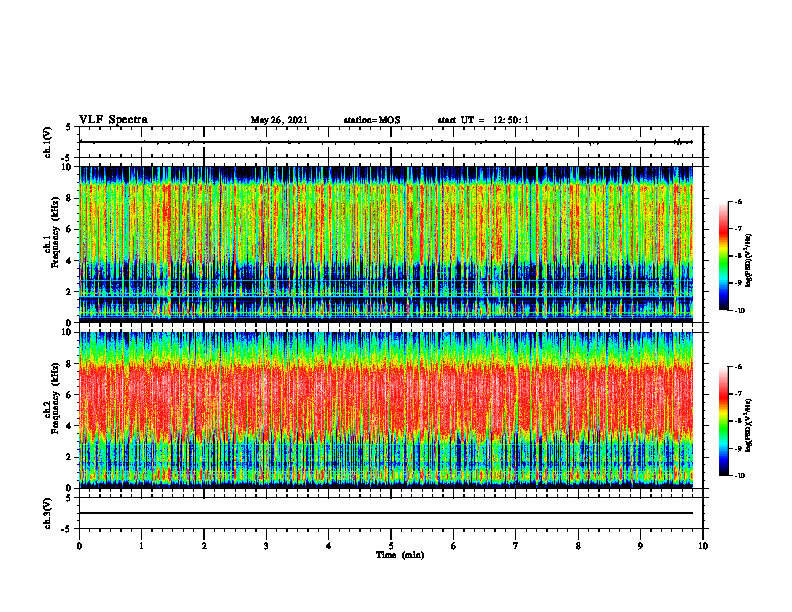This screenshot has width=792, height=612.
Task: Click the '-6' tick on ch.1 color bar
Action: [x=739, y=201]
